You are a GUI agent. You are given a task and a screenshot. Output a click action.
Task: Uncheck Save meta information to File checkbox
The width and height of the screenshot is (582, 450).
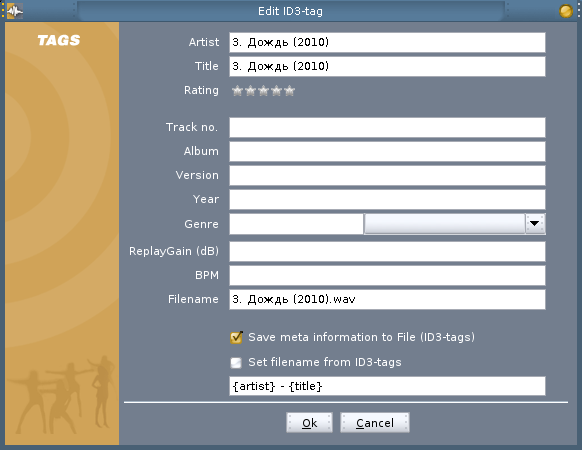236,337
